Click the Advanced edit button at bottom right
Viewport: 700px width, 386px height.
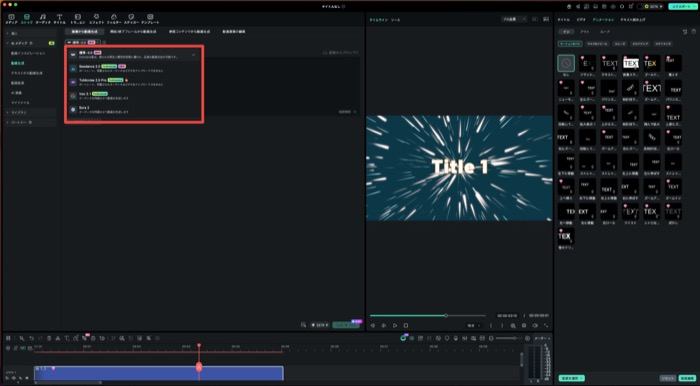click(688, 378)
